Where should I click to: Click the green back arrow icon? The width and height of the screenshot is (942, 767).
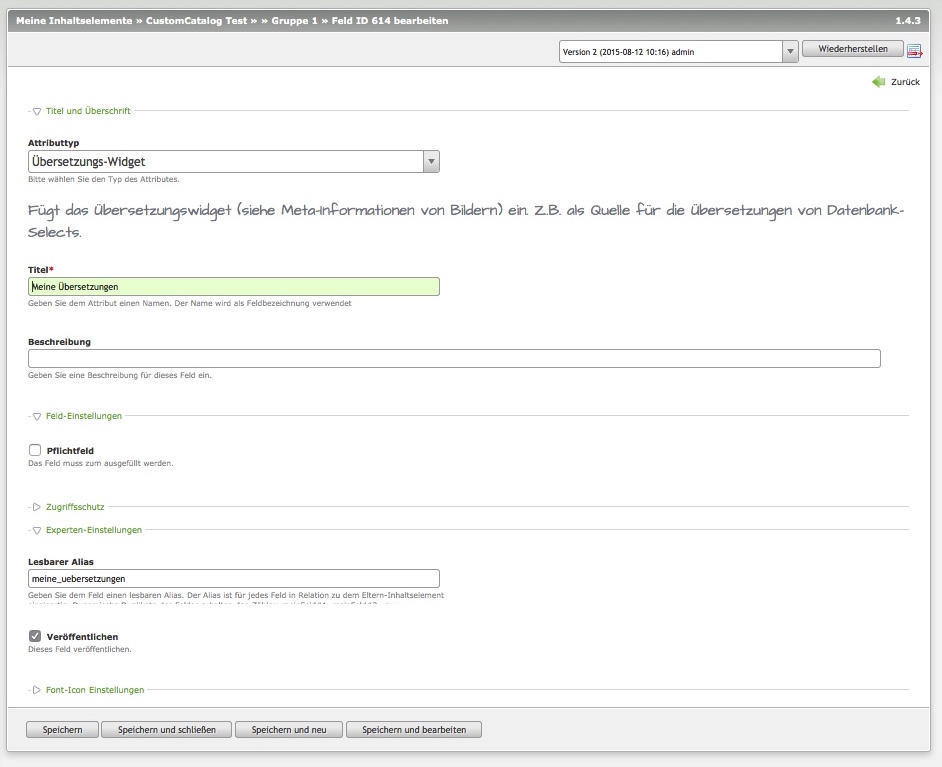878,82
